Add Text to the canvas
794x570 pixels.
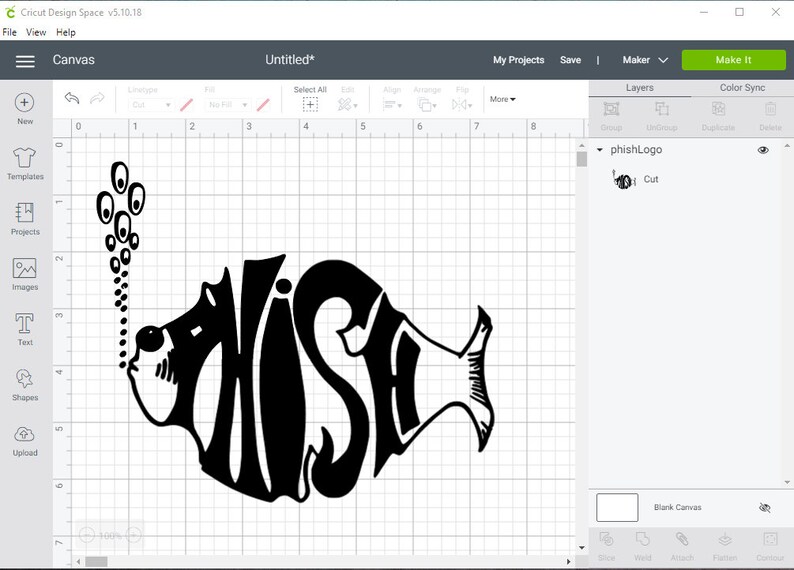[x=25, y=329]
